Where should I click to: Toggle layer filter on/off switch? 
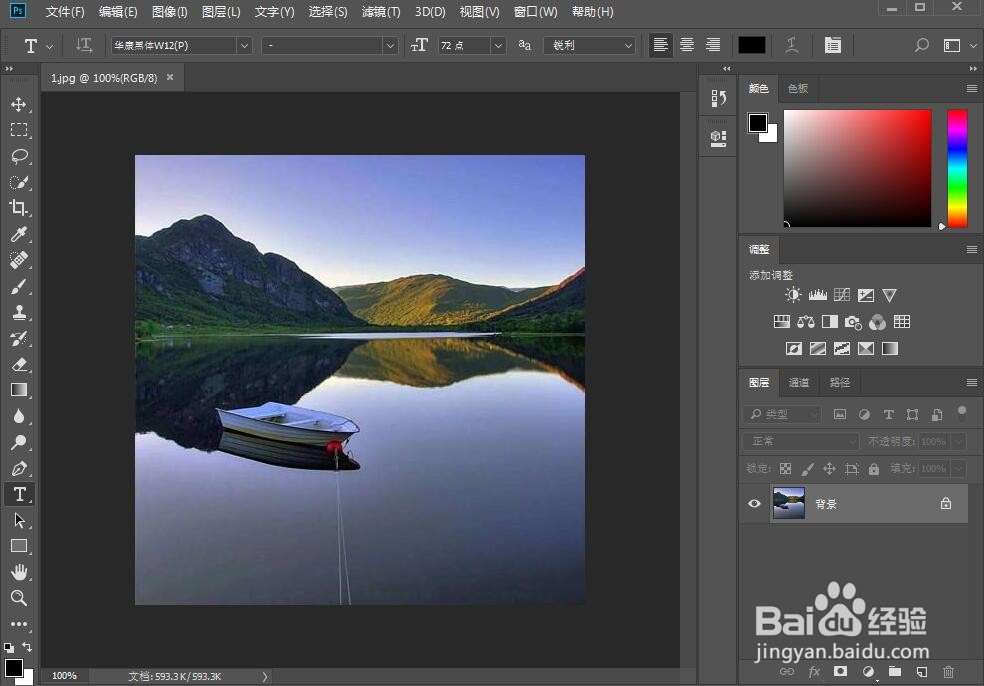pos(961,411)
